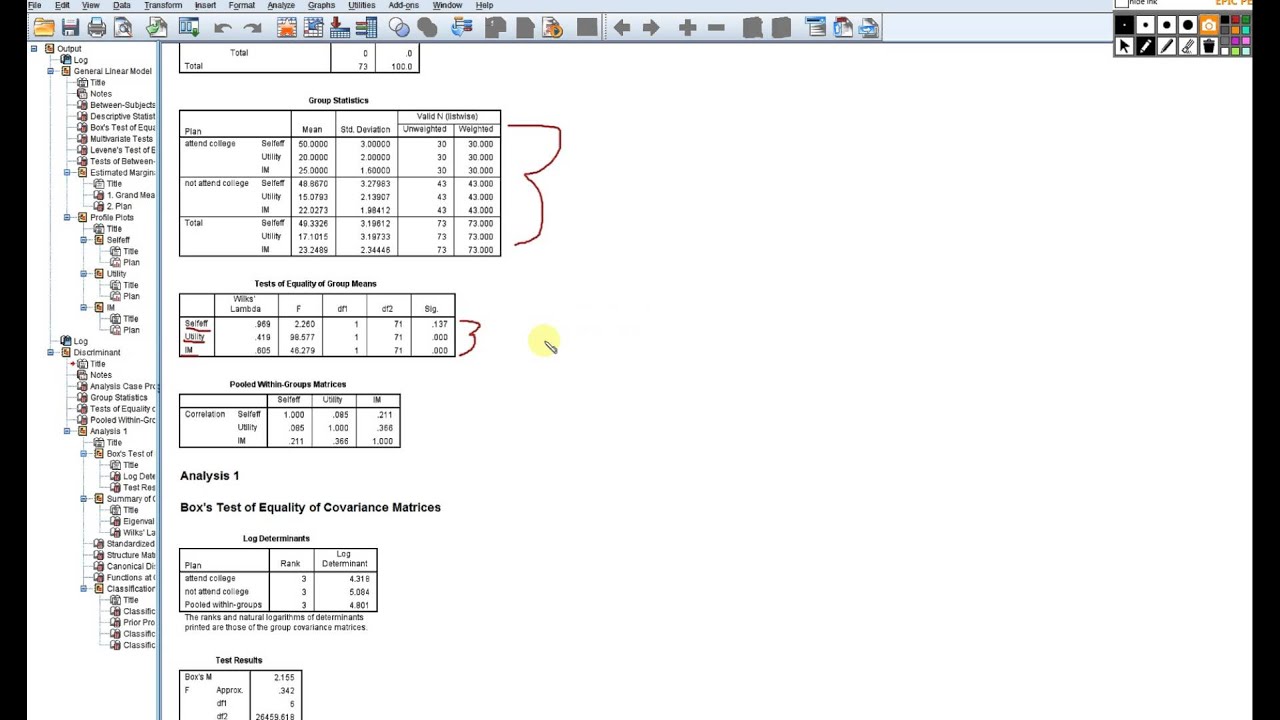1280x720 pixels.
Task: Click the Wilks' Lambda column header
Action: pyautogui.click(x=245, y=304)
